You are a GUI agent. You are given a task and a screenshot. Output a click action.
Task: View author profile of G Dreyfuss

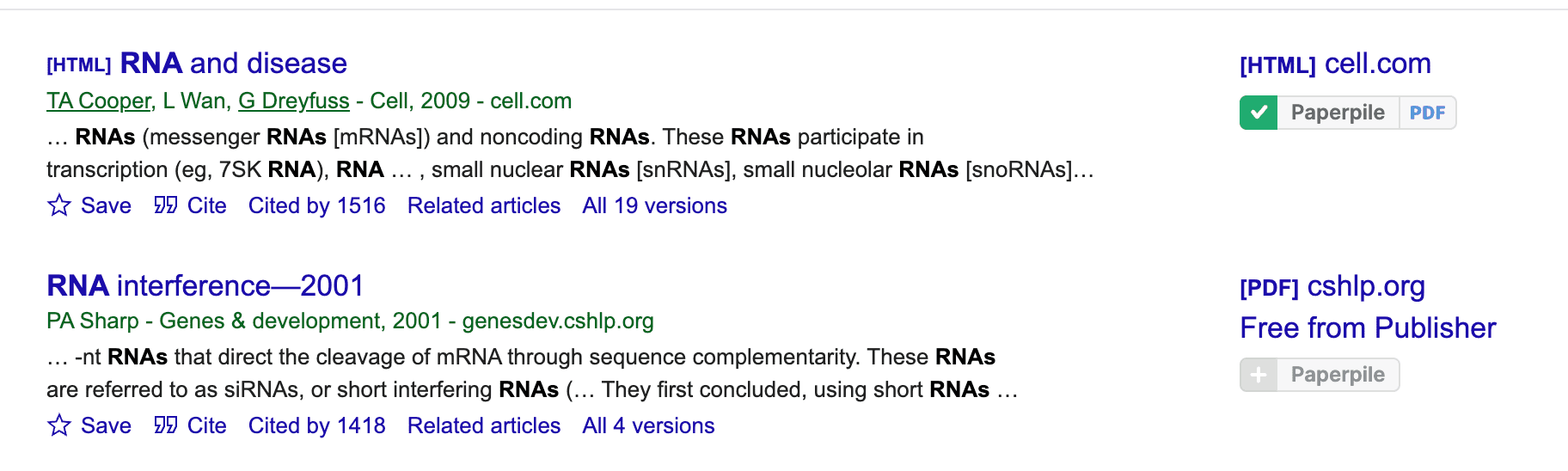click(293, 101)
